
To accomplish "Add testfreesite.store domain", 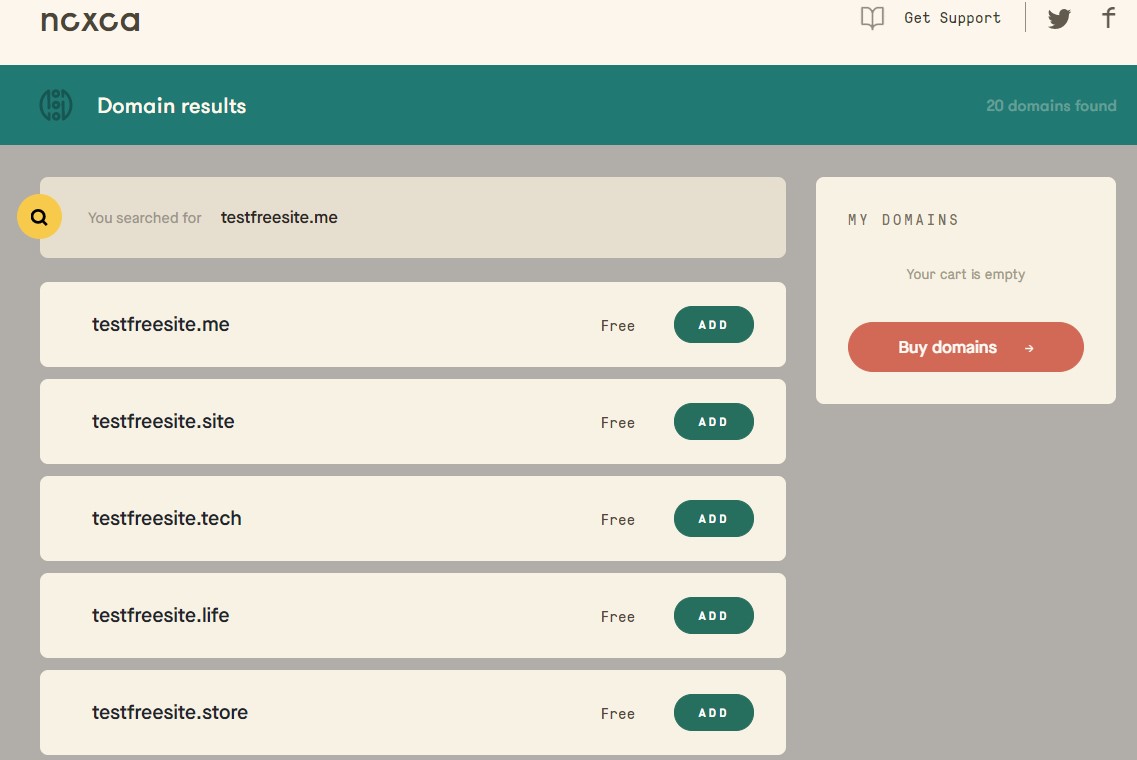I will (713, 713).
